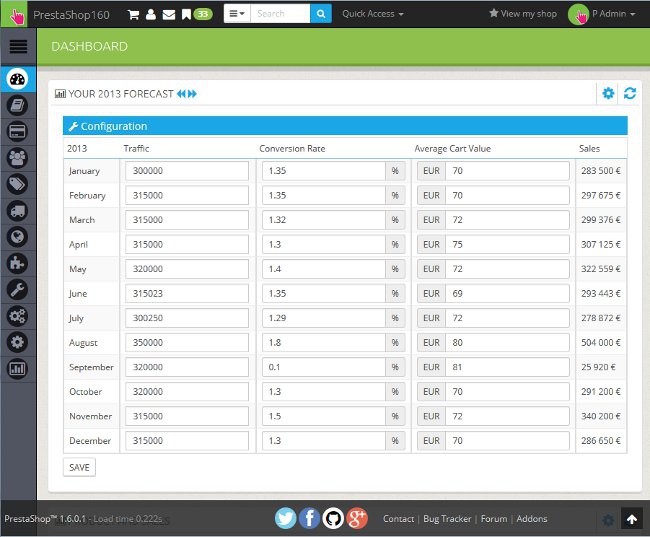Screen dimensions: 650x537
Task: Open the Stats bar chart sidebar icon
Action: tap(17, 369)
